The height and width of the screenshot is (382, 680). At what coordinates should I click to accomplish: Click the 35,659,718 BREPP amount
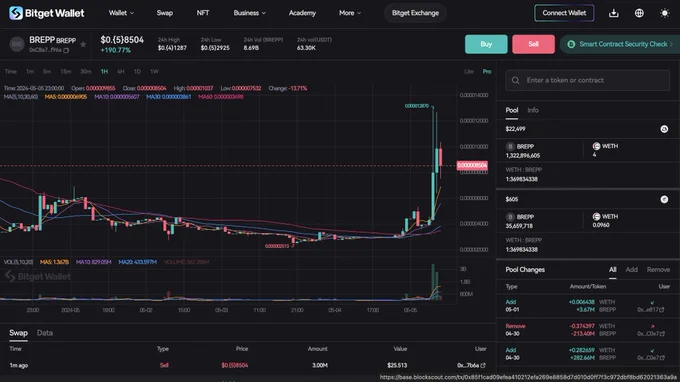(x=519, y=226)
